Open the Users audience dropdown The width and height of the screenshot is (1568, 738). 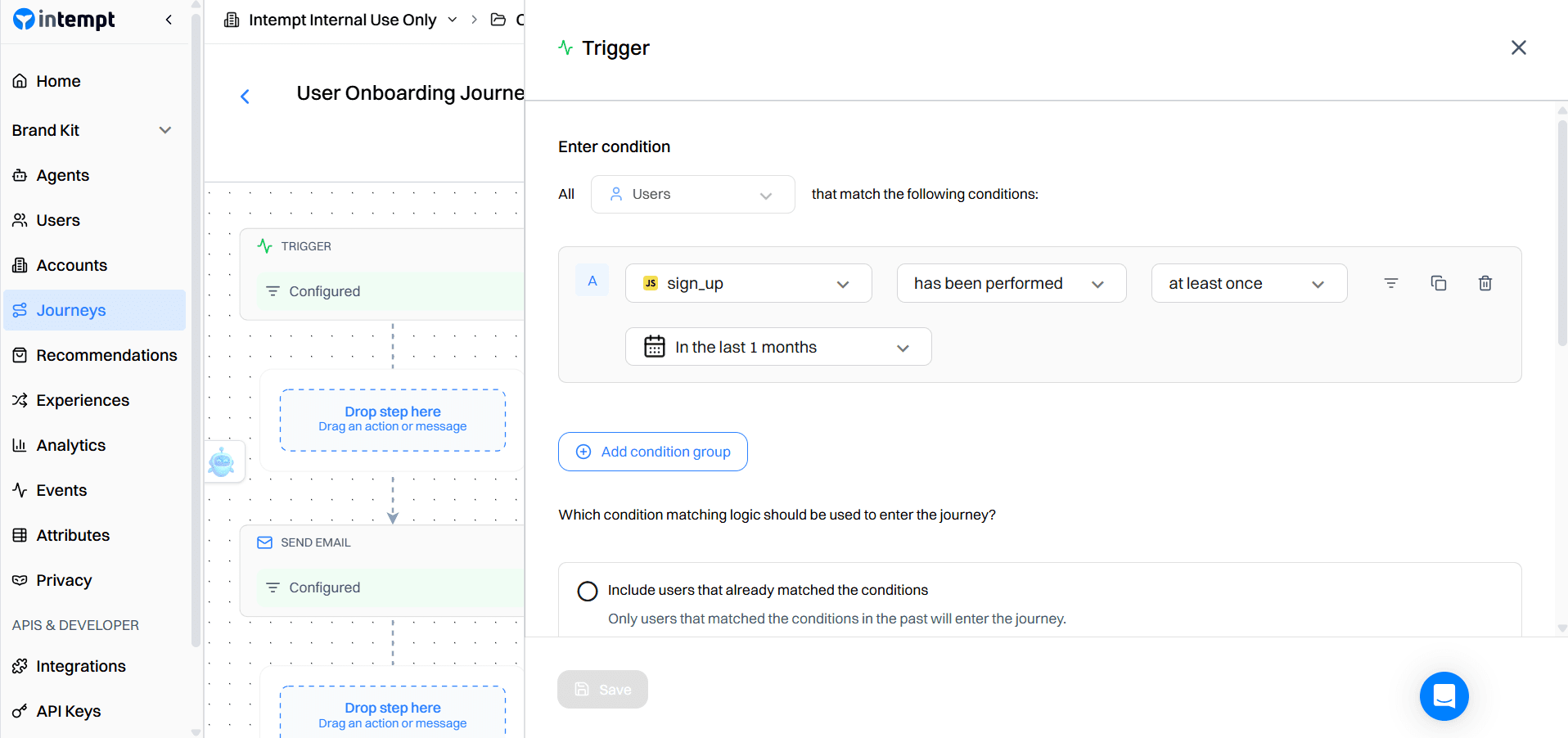692,194
